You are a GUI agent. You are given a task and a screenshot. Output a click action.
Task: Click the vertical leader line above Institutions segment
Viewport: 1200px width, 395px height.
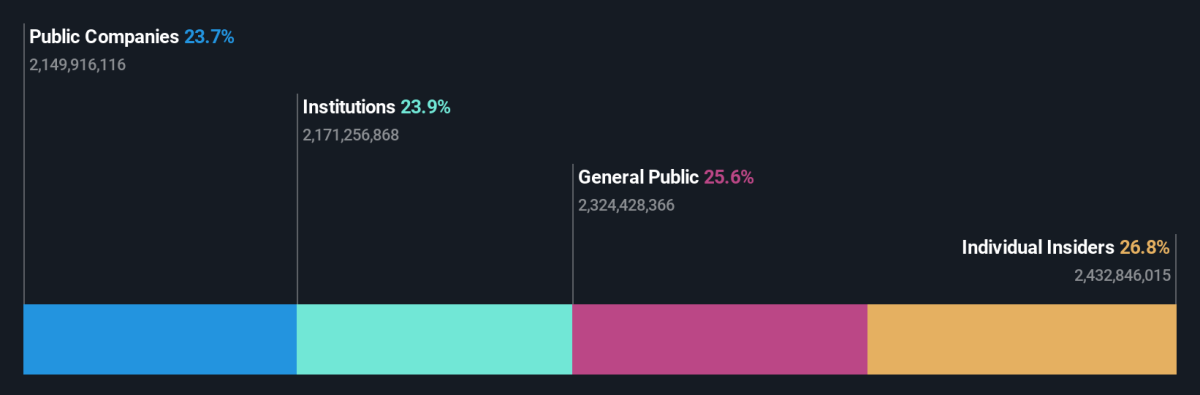point(297,199)
